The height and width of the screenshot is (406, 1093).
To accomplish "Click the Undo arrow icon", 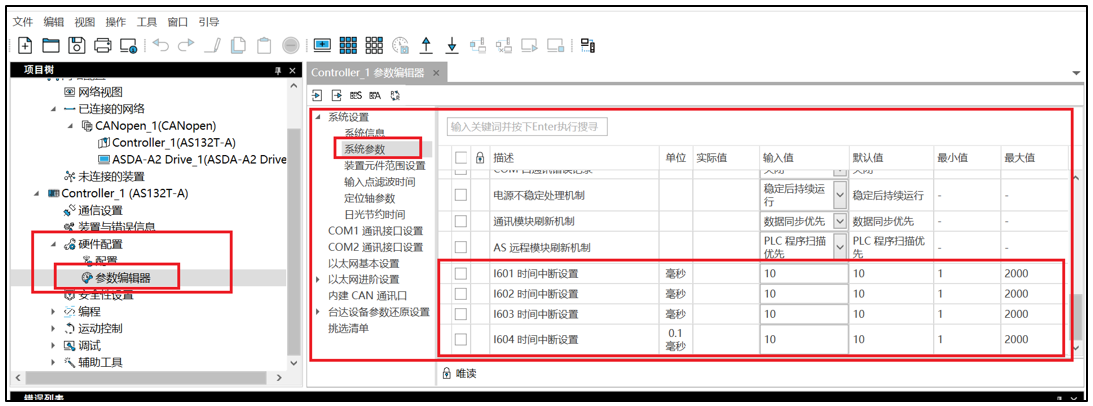I will pyautogui.click(x=161, y=45).
